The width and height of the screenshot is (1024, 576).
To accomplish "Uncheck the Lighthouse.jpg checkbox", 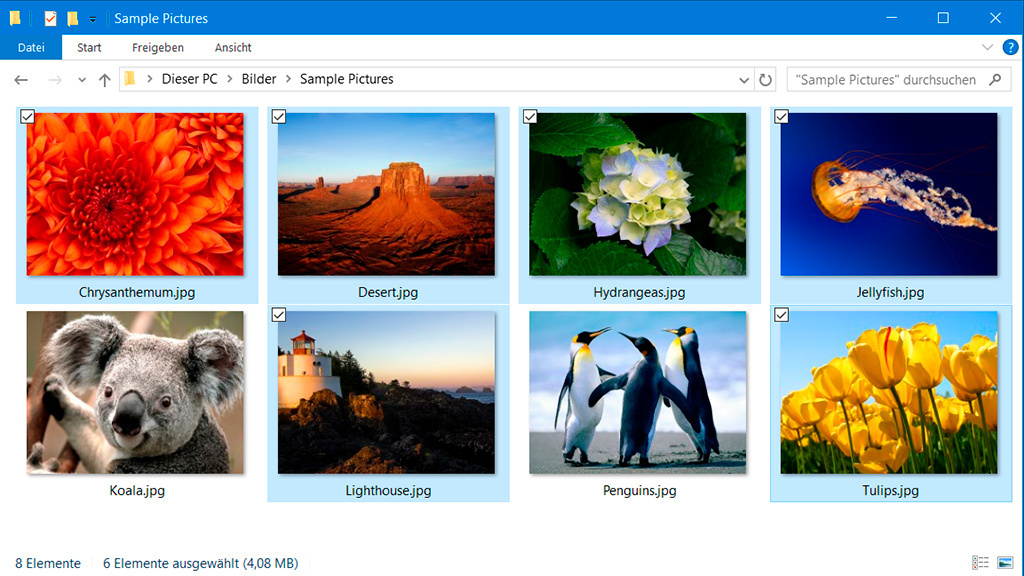I will 279,315.
